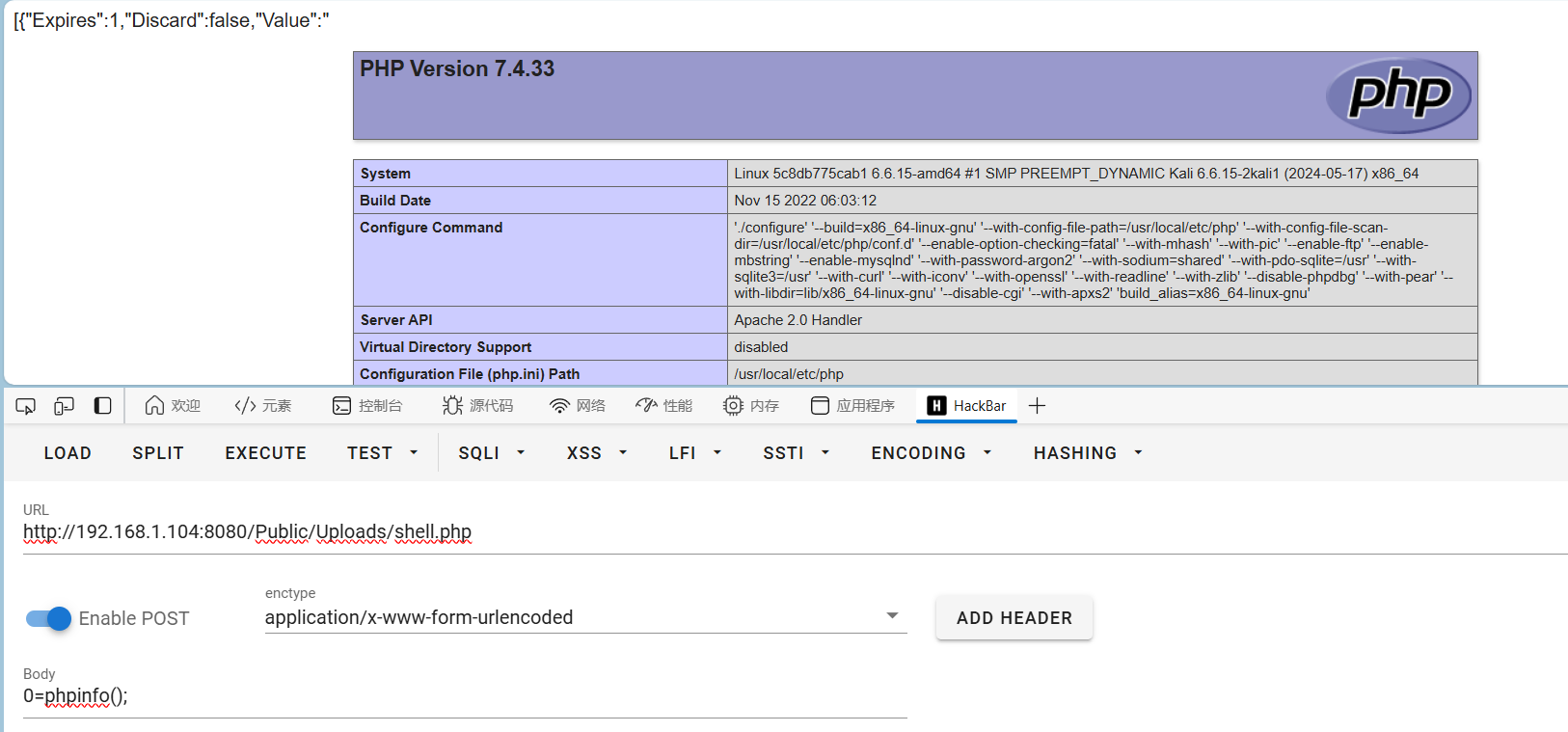Click the Configure Command label cell
The image size is (1568, 732).
(x=540, y=260)
